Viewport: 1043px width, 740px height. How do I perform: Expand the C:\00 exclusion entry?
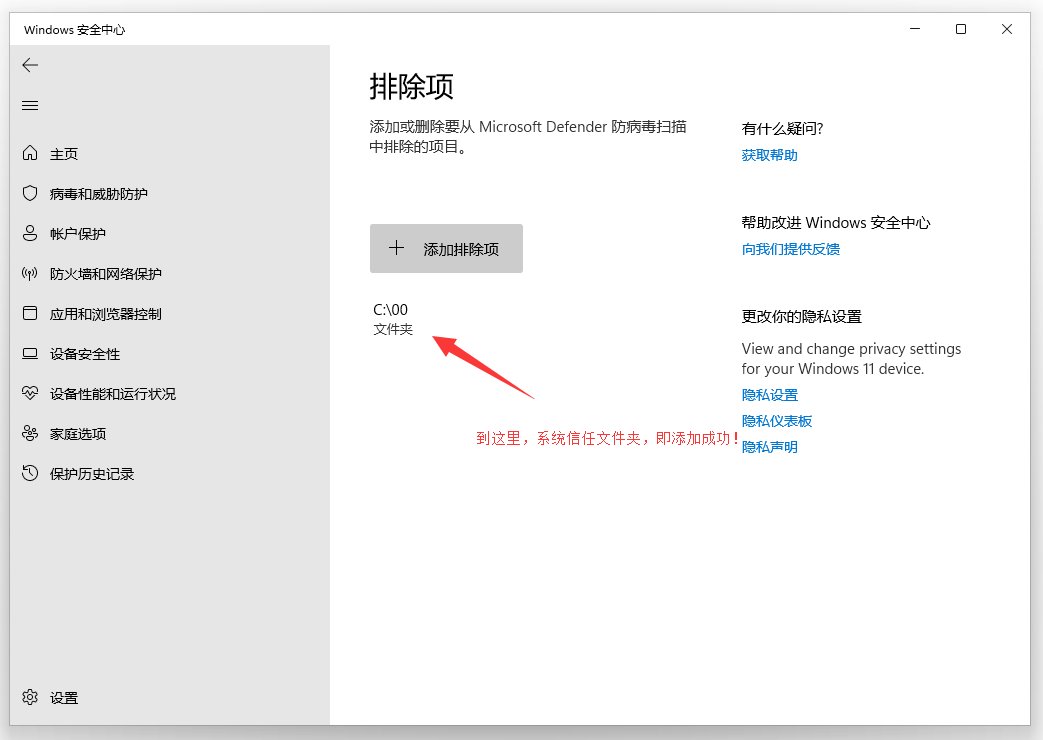pyautogui.click(x=450, y=318)
